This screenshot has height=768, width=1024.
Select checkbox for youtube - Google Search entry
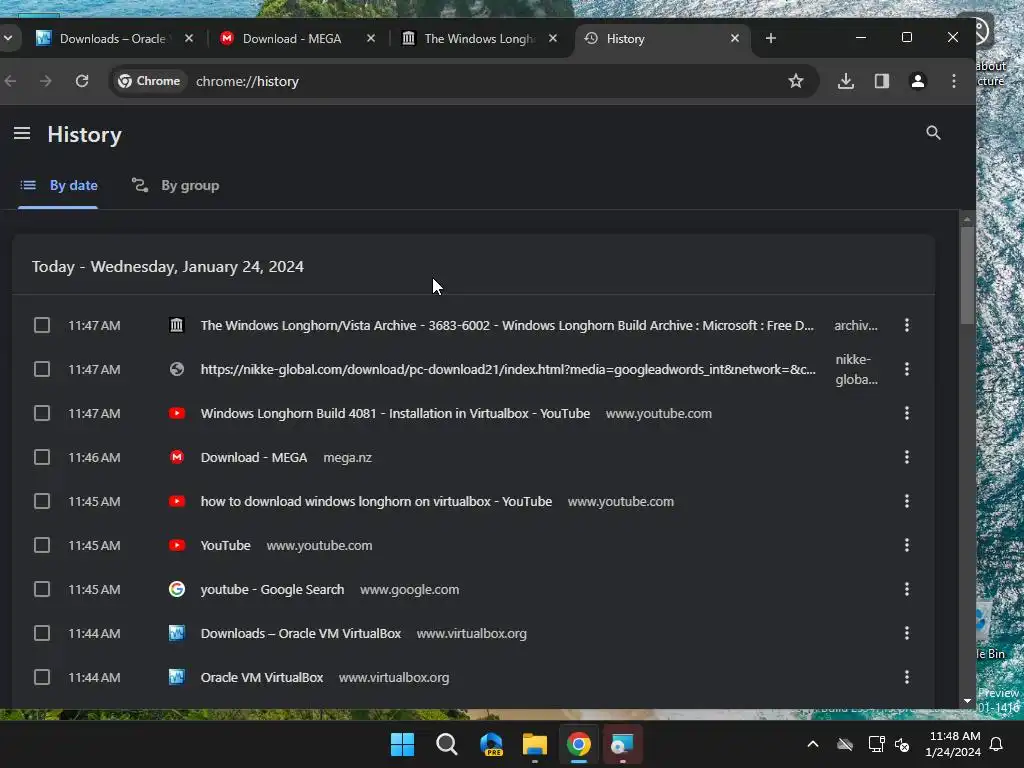tap(42, 589)
